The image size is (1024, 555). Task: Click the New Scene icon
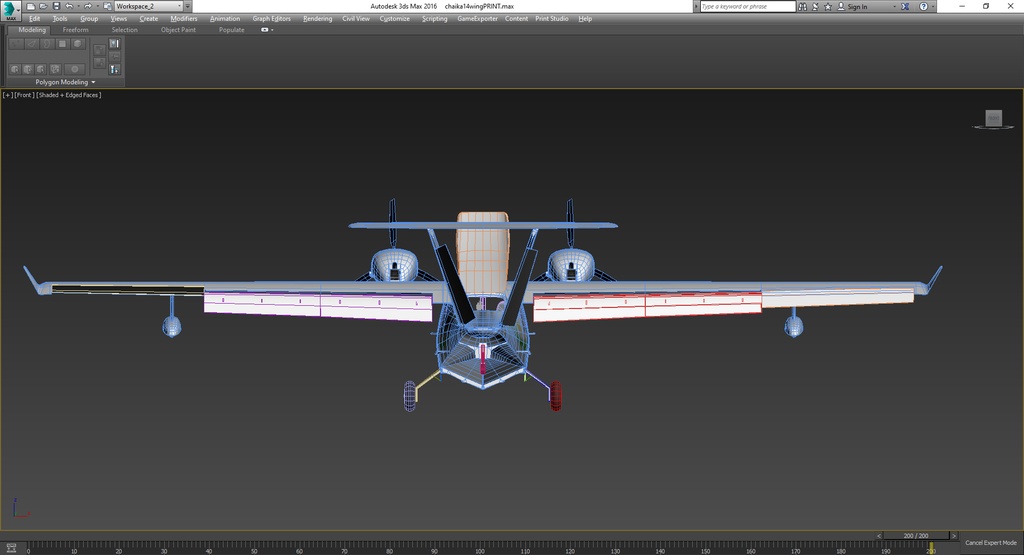(x=31, y=6)
